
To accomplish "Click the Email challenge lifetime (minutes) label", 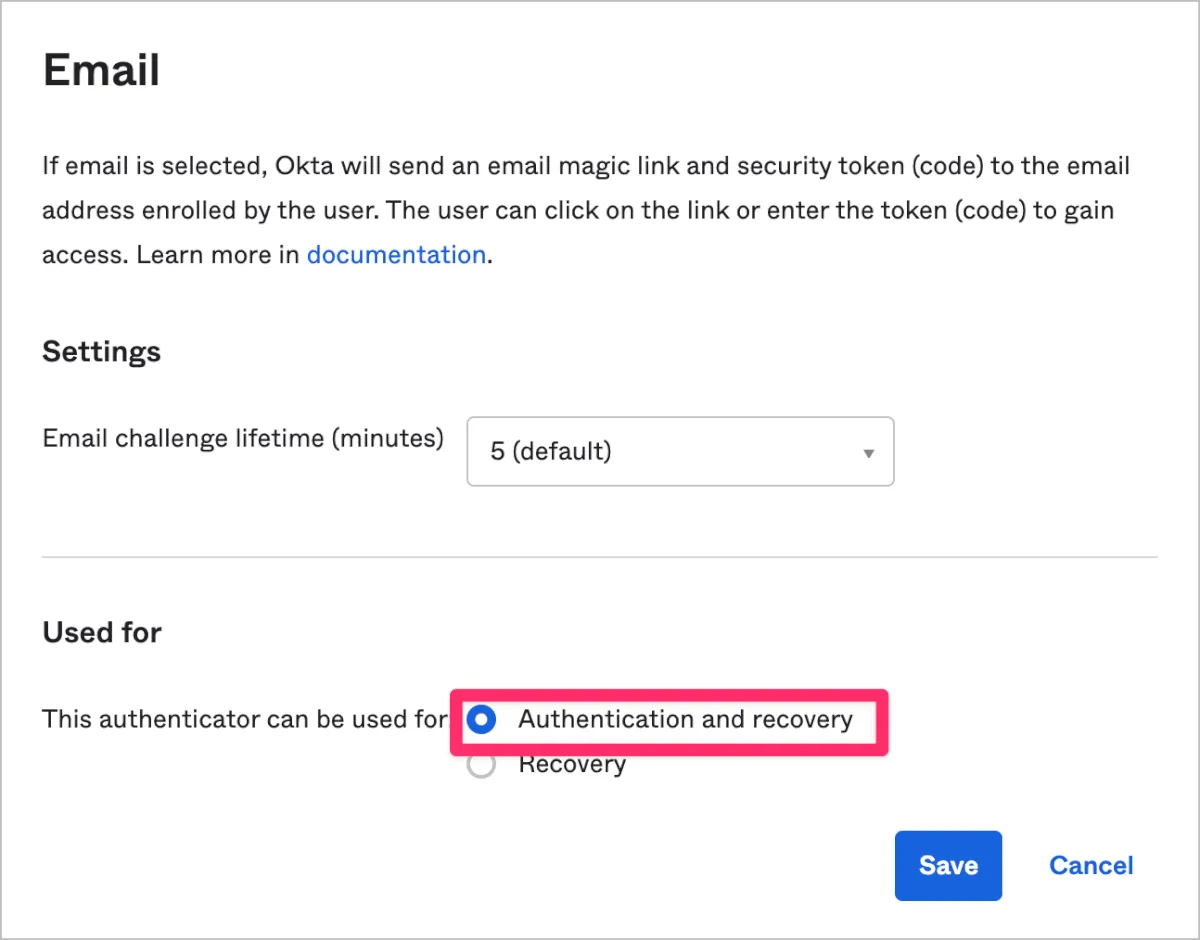I will pyautogui.click(x=243, y=438).
